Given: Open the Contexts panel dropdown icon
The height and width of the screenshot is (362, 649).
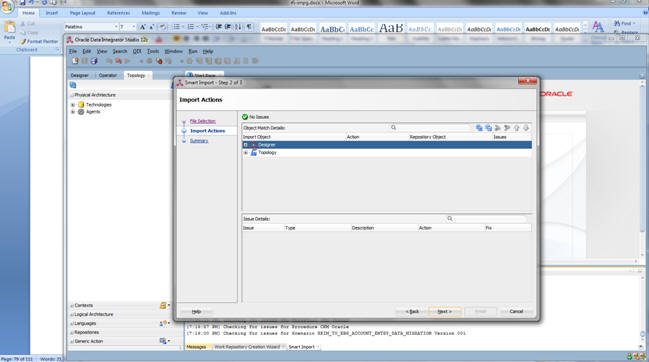Looking at the screenshot, I should (x=165, y=305).
